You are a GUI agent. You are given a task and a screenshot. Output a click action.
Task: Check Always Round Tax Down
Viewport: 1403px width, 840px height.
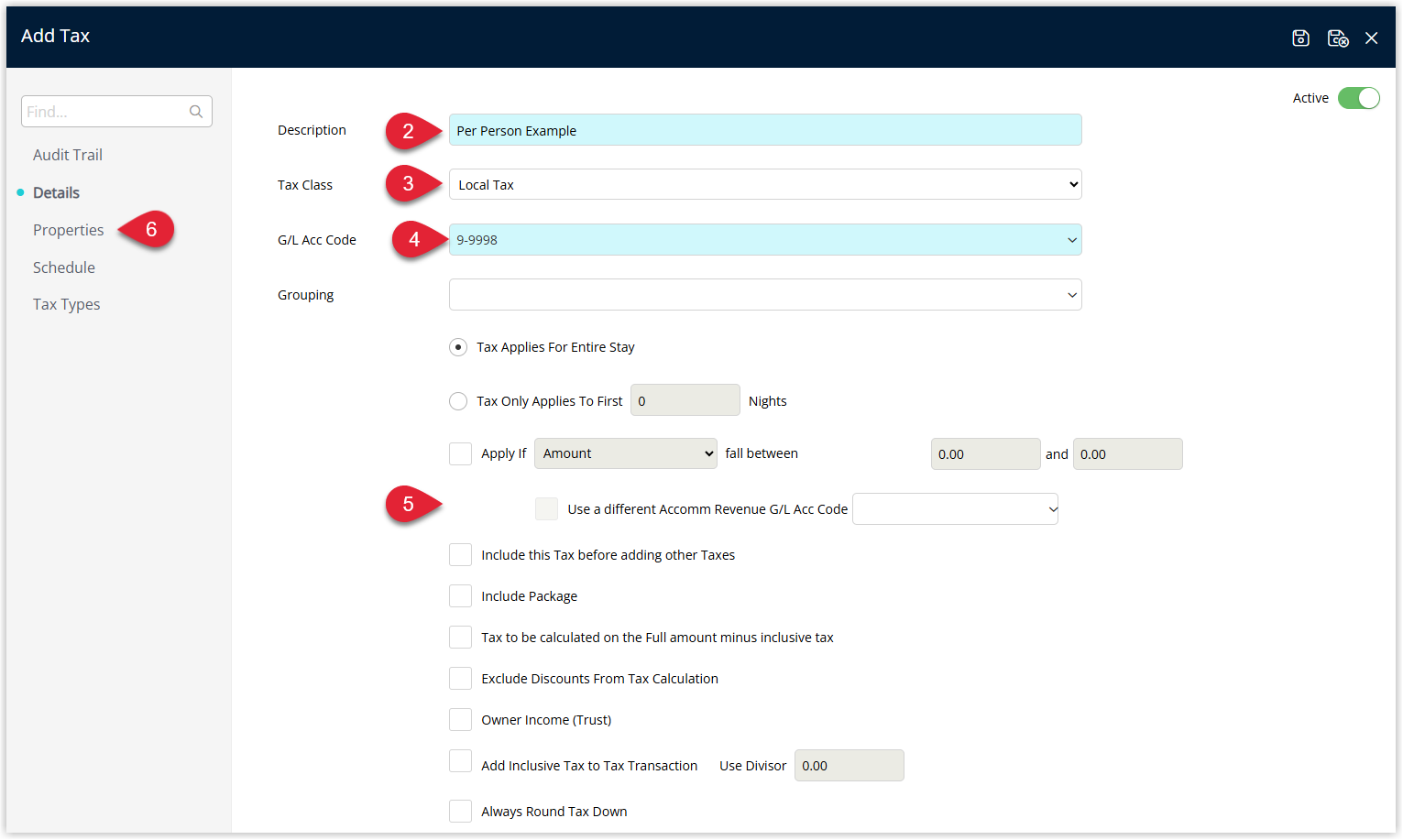pos(460,811)
